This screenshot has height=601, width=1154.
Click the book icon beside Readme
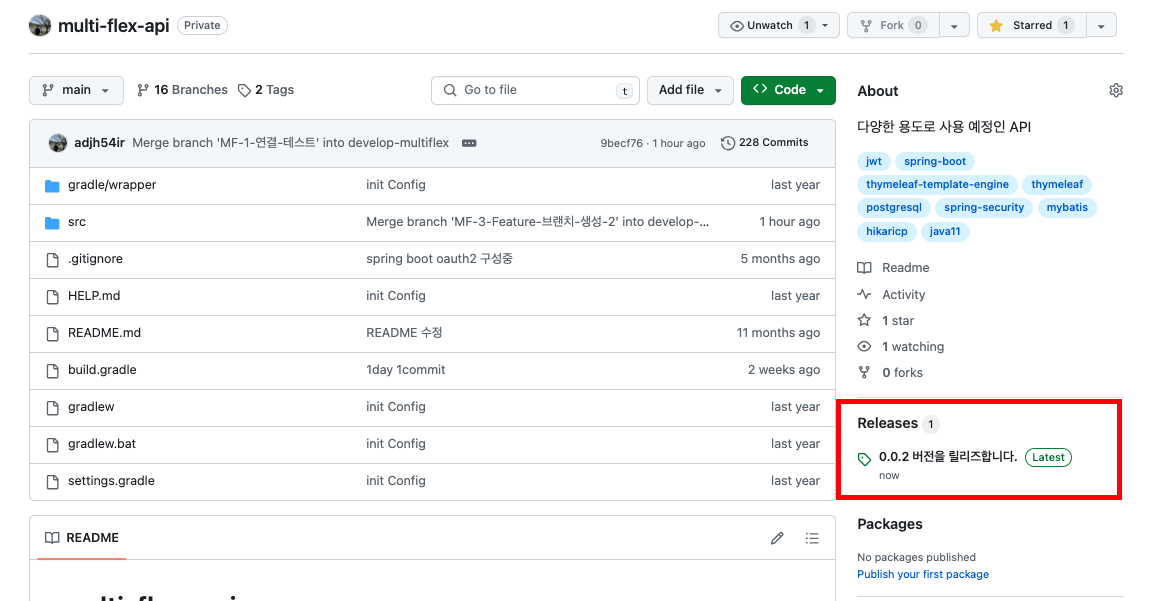(x=864, y=268)
